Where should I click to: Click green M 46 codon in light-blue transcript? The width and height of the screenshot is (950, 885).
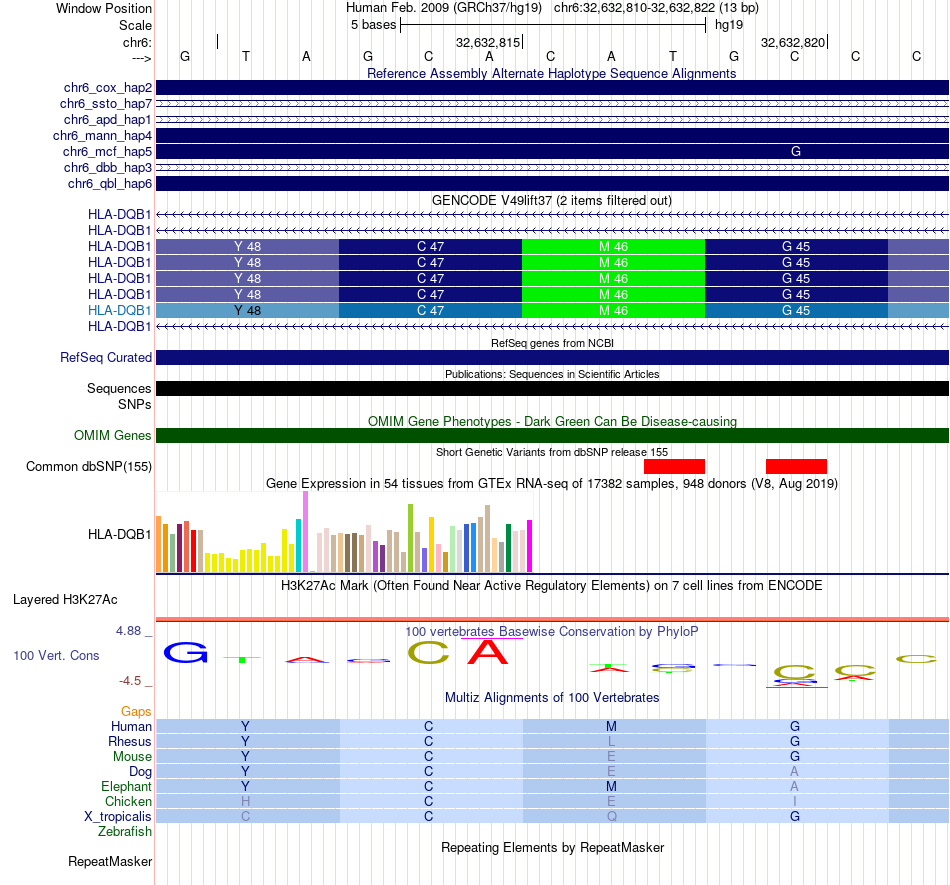[613, 310]
